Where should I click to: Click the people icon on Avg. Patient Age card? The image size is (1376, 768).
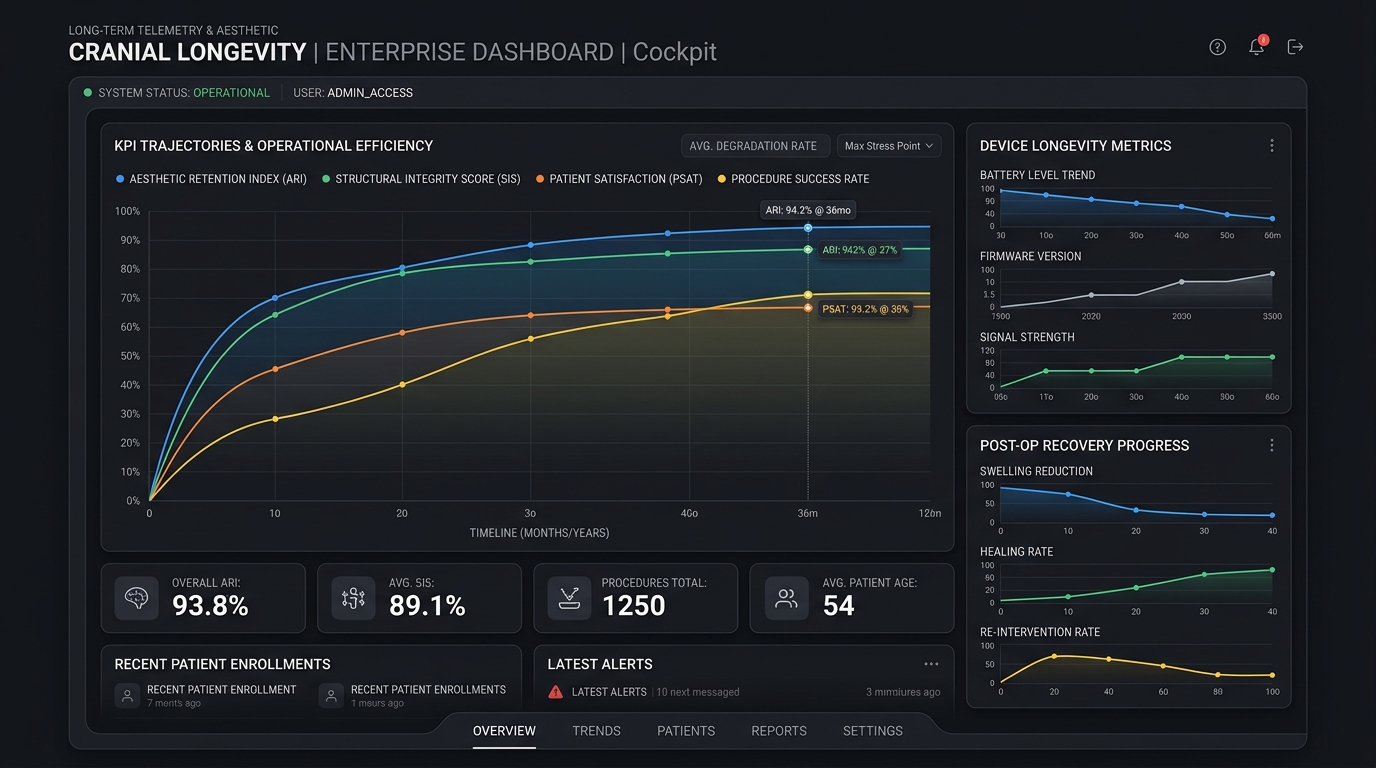click(786, 598)
